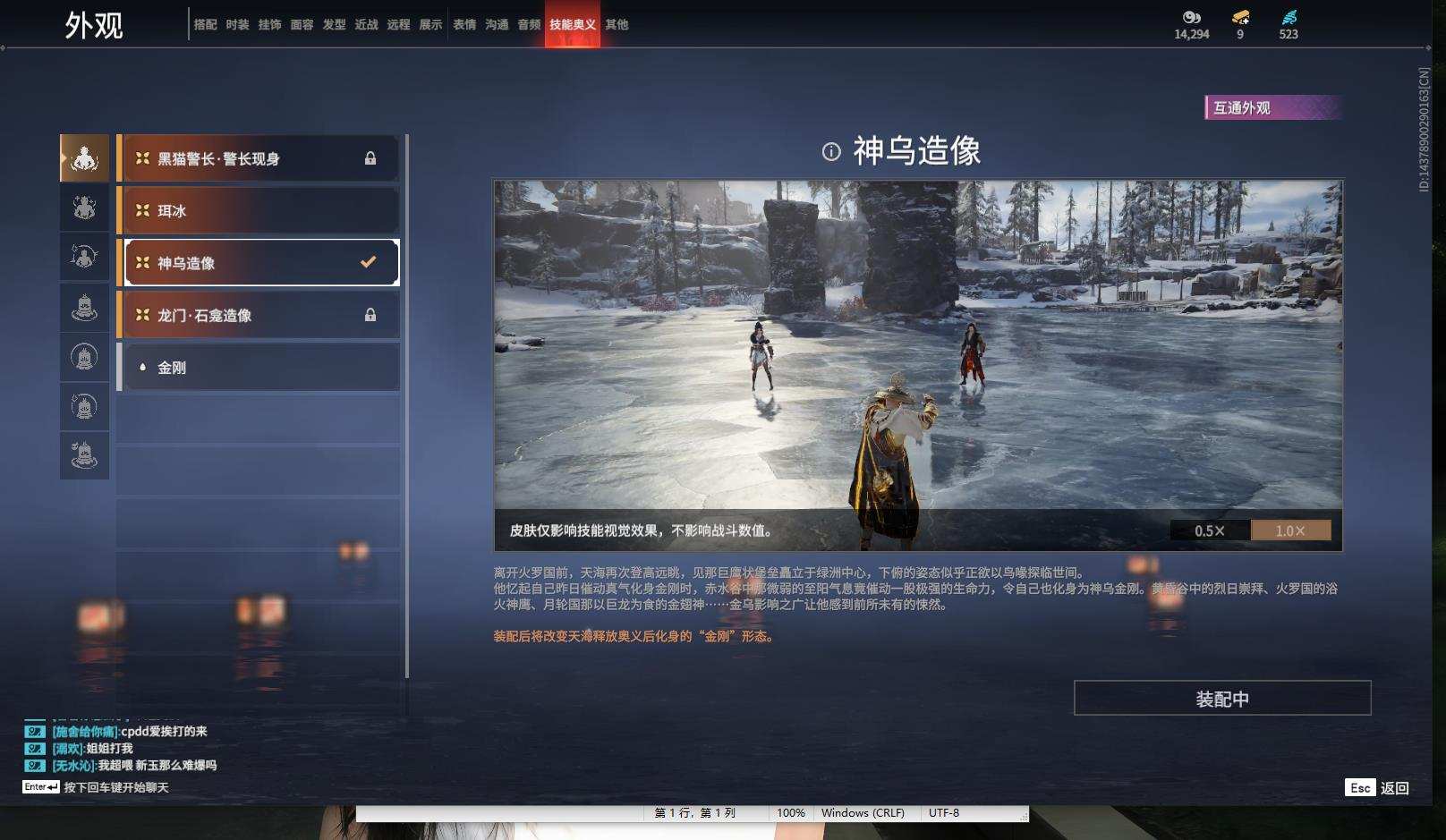
Task: Open the 音频 tab
Action: pos(530,24)
